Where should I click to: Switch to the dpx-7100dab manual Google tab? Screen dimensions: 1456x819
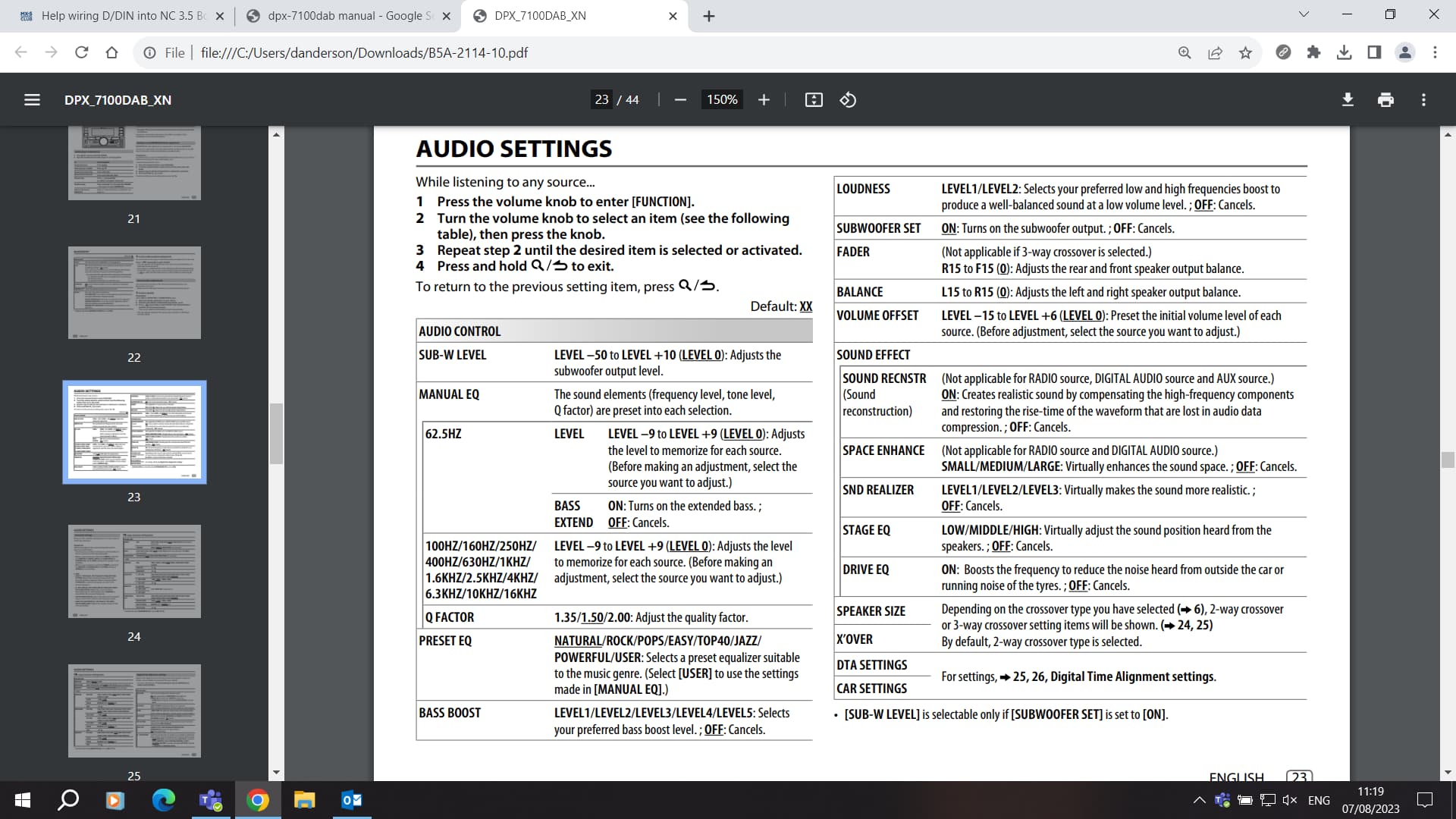tap(345, 16)
